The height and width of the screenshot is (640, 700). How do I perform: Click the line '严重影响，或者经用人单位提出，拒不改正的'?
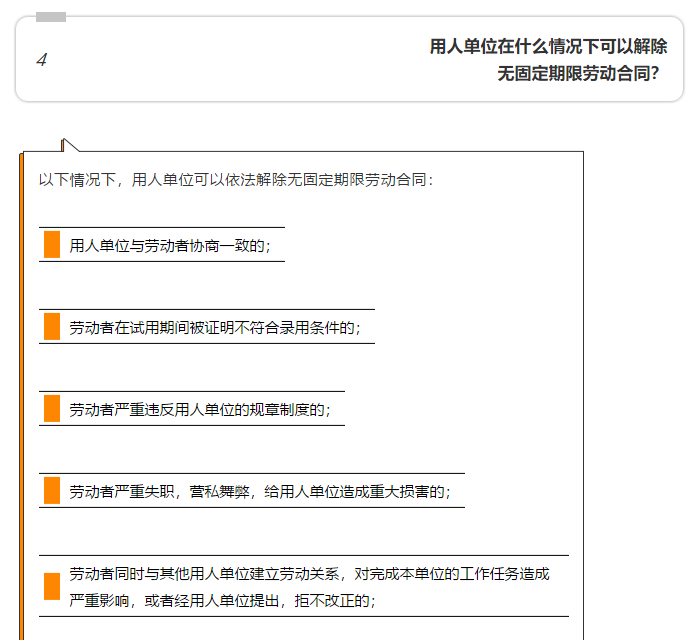click(x=222, y=601)
